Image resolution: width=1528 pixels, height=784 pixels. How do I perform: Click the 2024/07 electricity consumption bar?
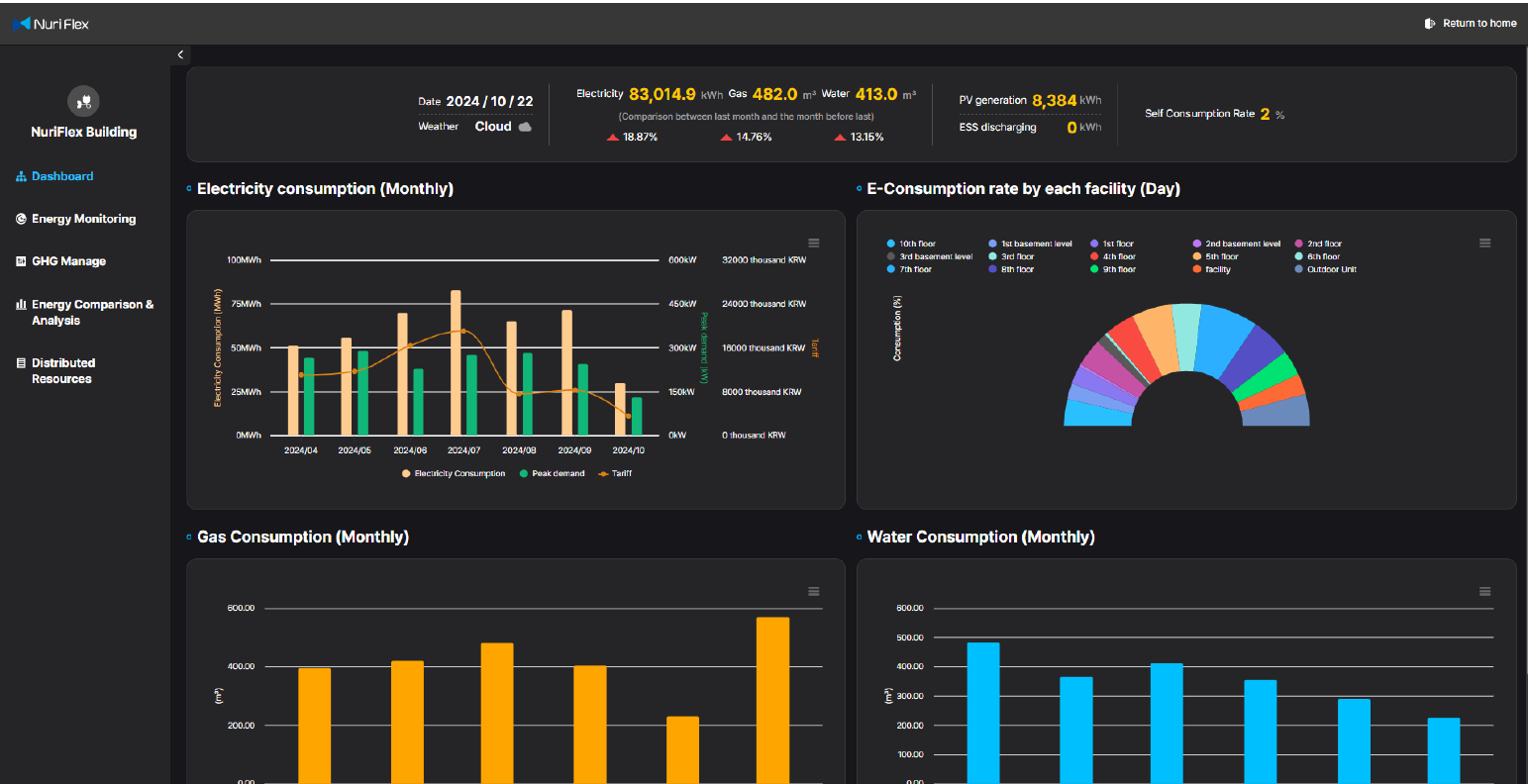tap(456, 362)
